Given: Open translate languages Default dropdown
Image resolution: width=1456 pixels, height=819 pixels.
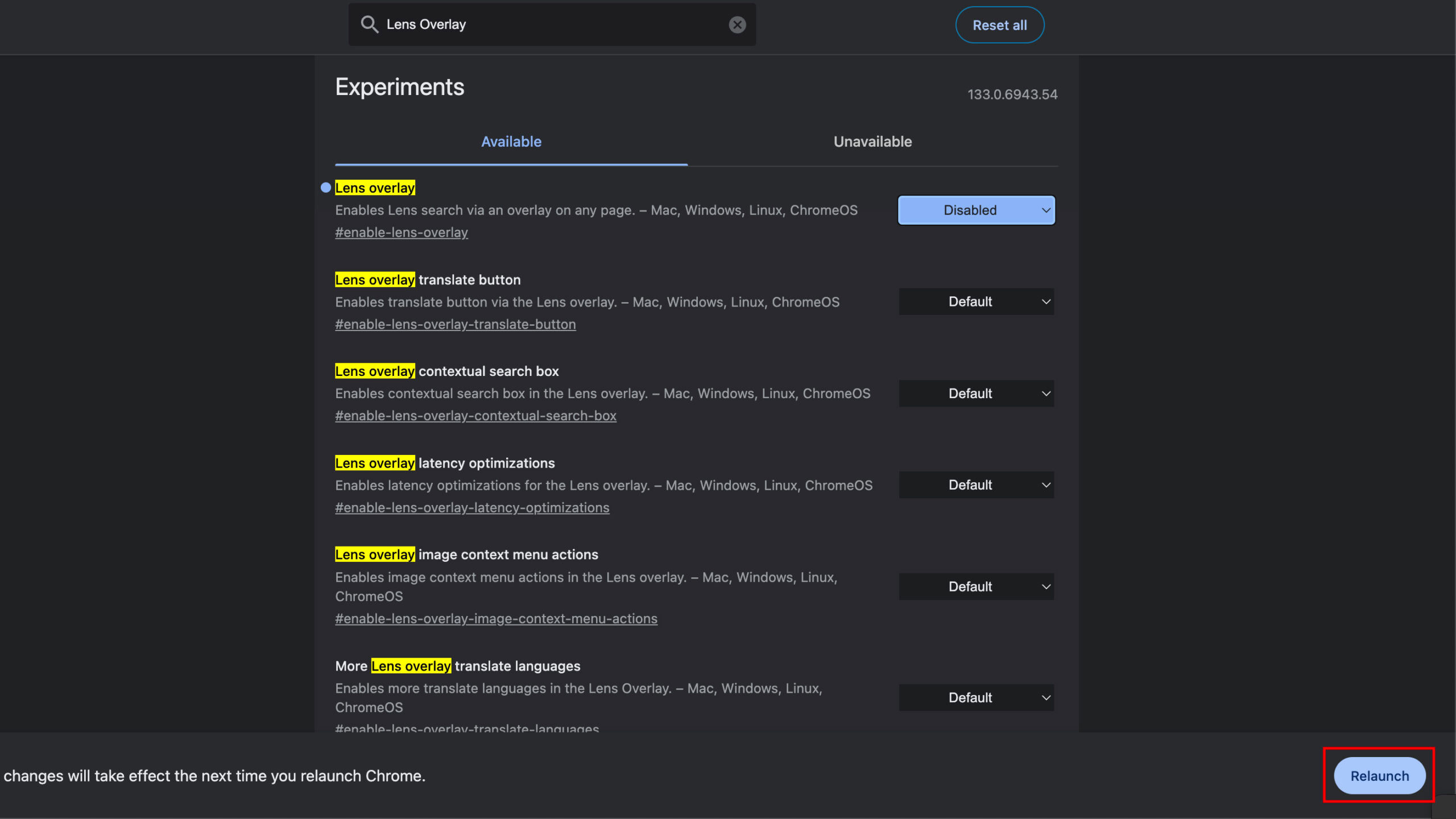Looking at the screenshot, I should coord(976,698).
